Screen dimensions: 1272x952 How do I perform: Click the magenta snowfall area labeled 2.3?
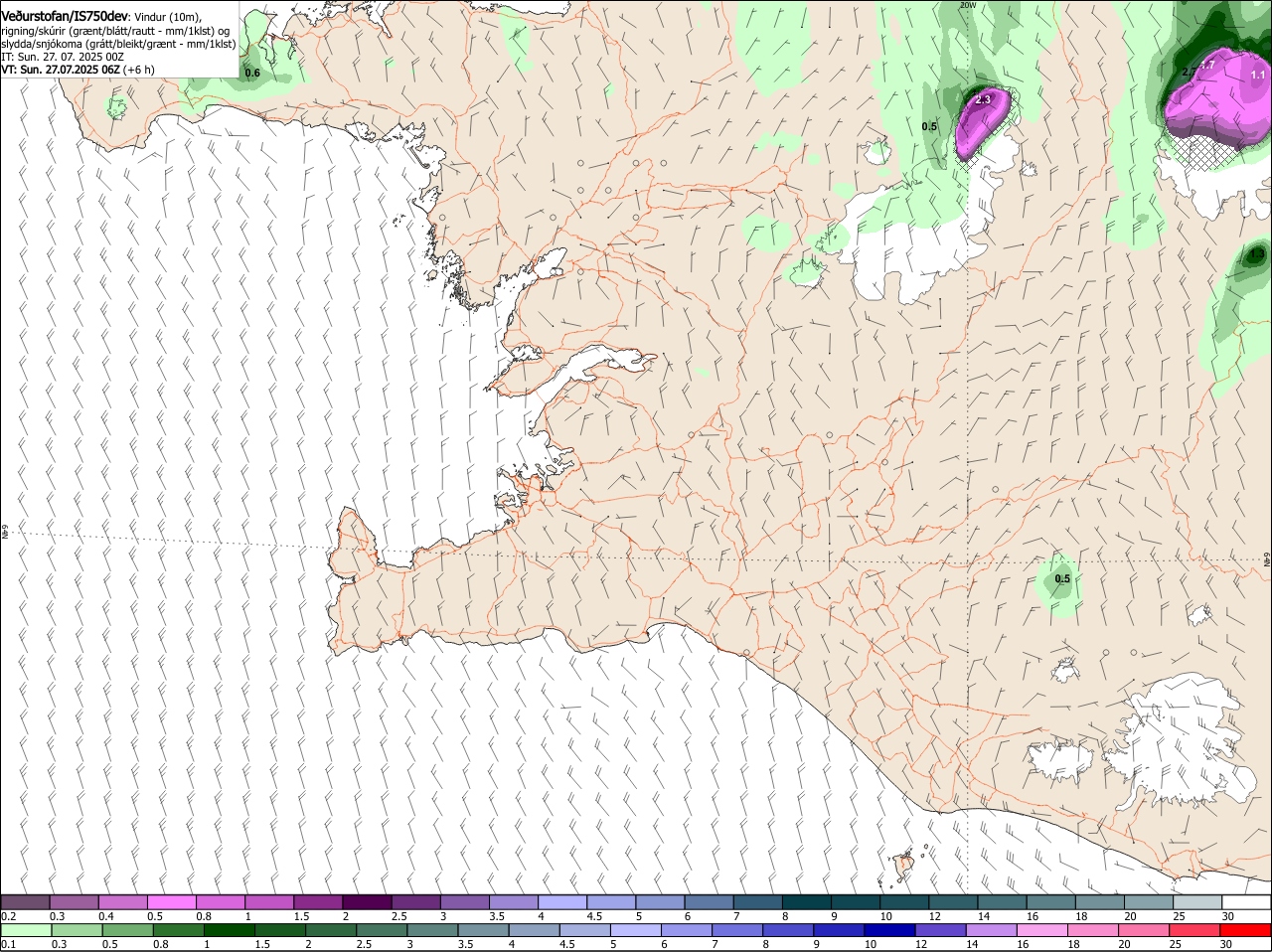coord(982,124)
